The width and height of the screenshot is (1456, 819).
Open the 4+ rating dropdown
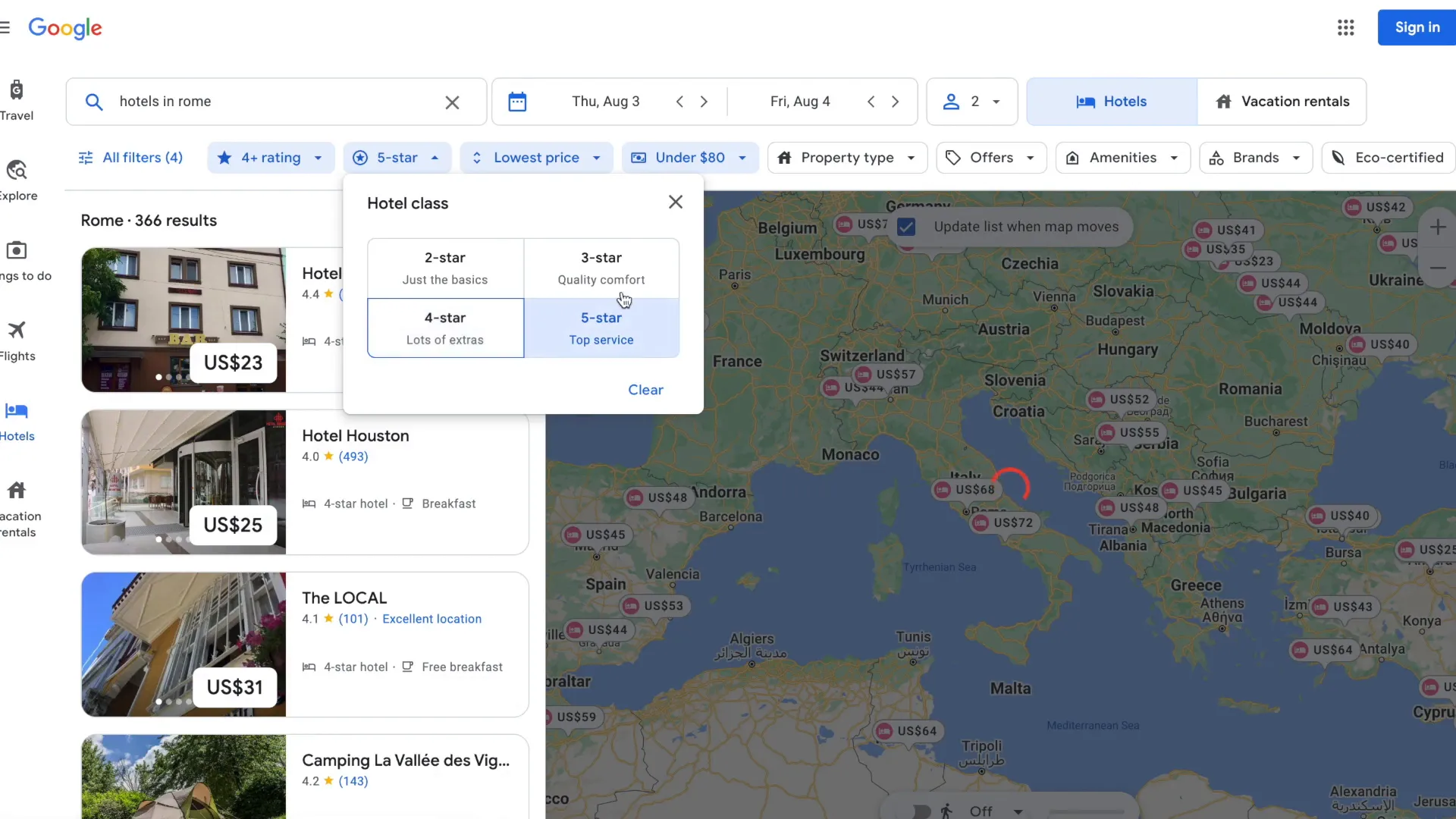(271, 158)
